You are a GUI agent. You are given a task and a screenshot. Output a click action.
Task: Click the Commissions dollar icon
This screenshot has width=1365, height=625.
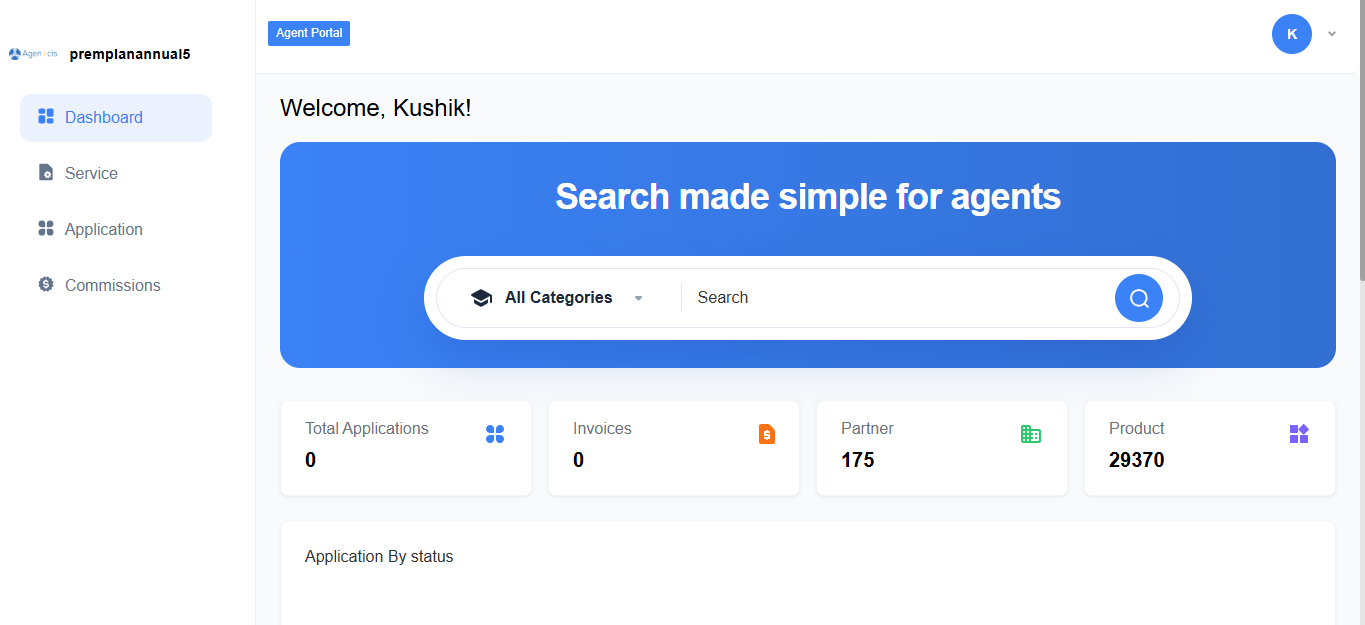click(46, 285)
